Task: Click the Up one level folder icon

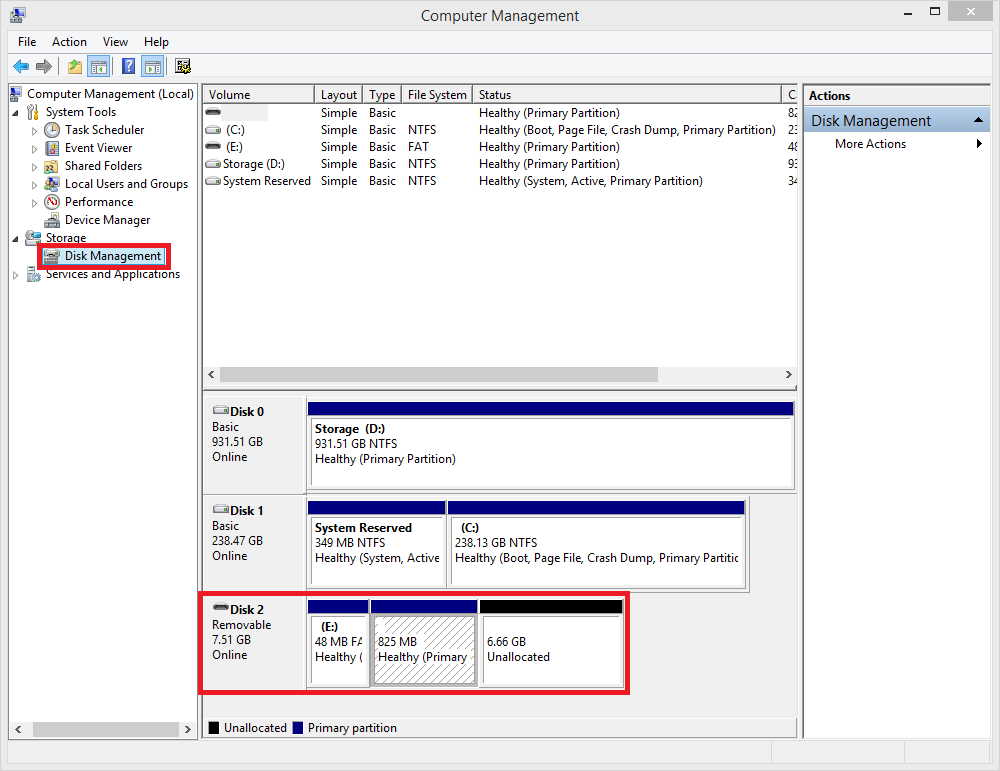Action: point(75,67)
